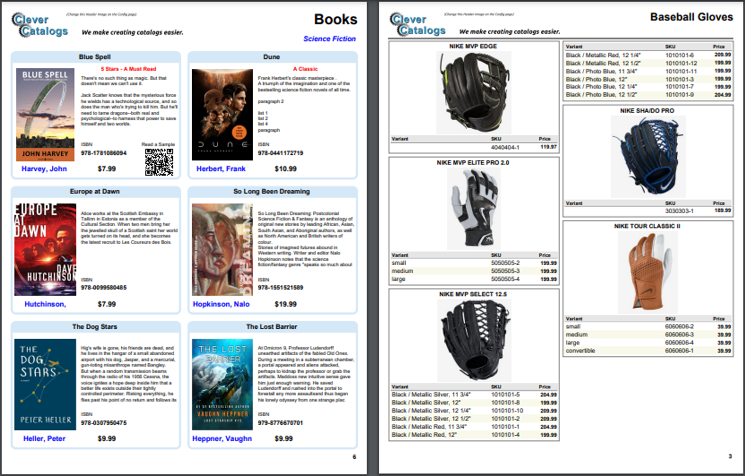The height and width of the screenshot is (476, 746).
Task: Select ISBN 979-8776670701
Action: (x=280, y=423)
